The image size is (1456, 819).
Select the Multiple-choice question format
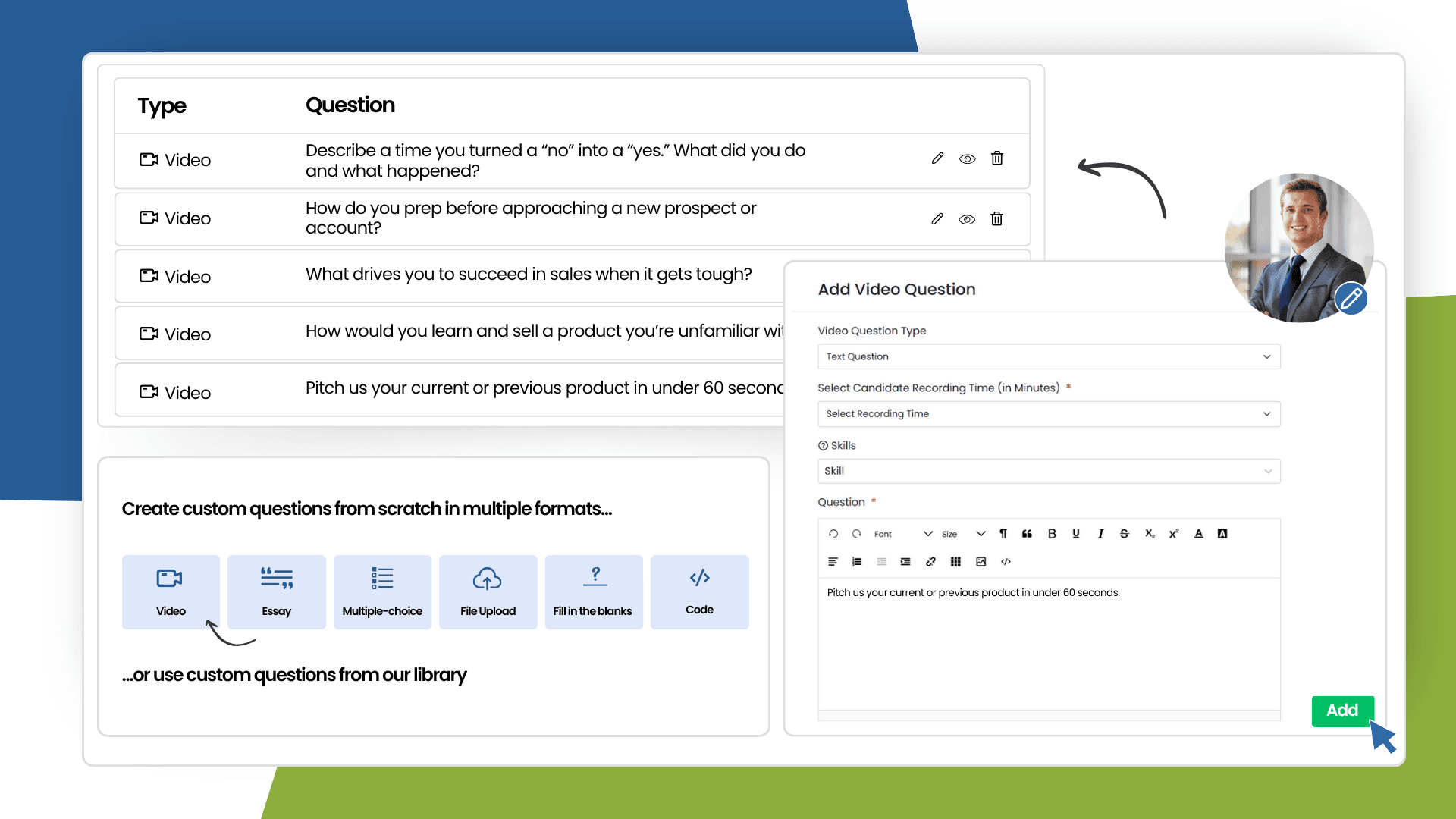[382, 591]
